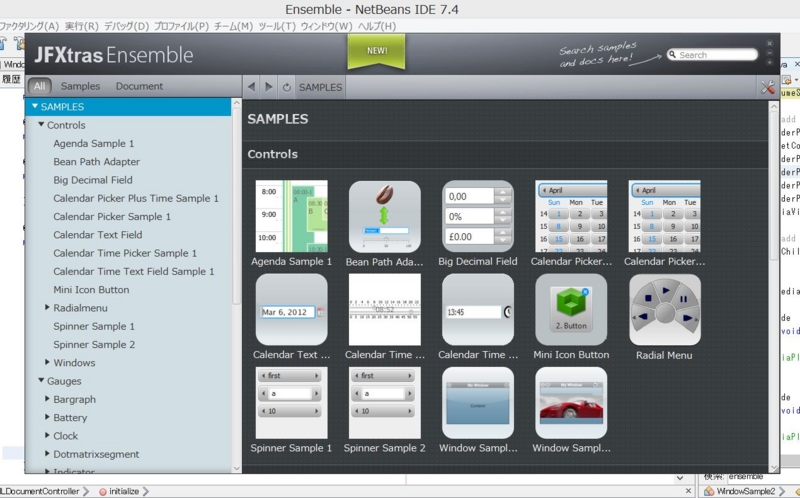The width and height of the screenshot is (800, 498).
Task: Click the green NEW! ribbon
Action: click(377, 51)
